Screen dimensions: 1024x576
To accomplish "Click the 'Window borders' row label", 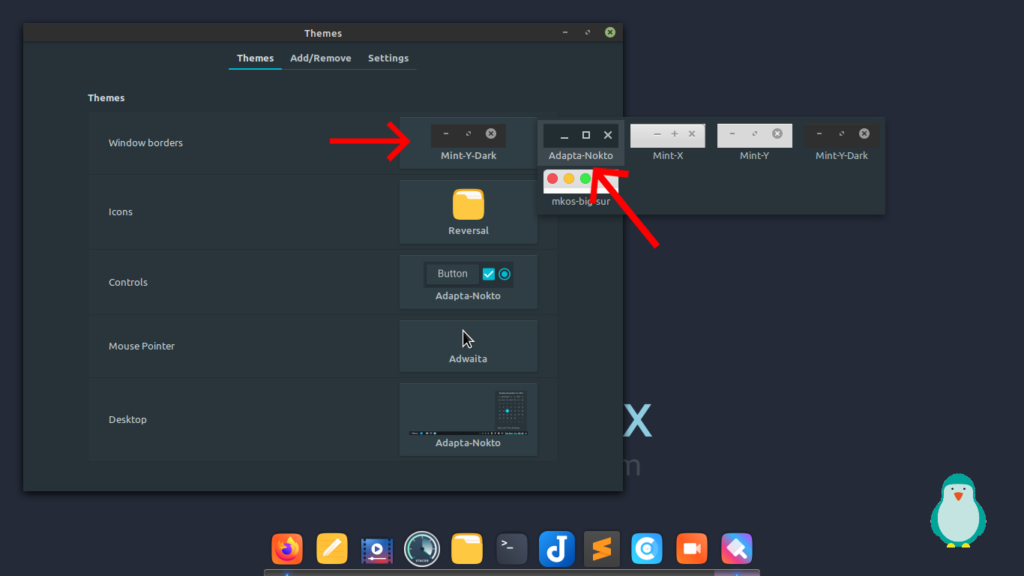I will click(x=146, y=143).
